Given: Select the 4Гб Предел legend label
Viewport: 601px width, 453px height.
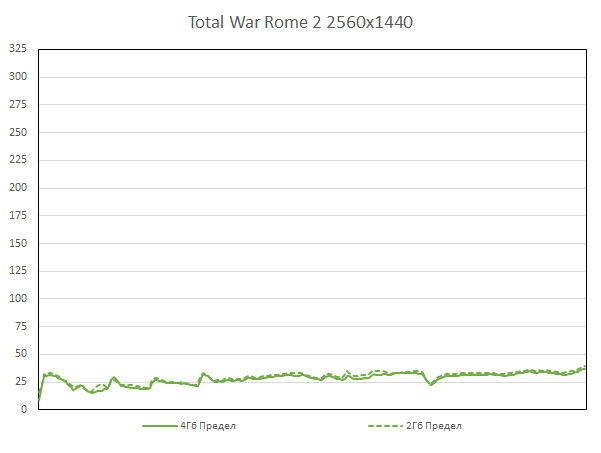Looking at the screenshot, I should point(208,425).
